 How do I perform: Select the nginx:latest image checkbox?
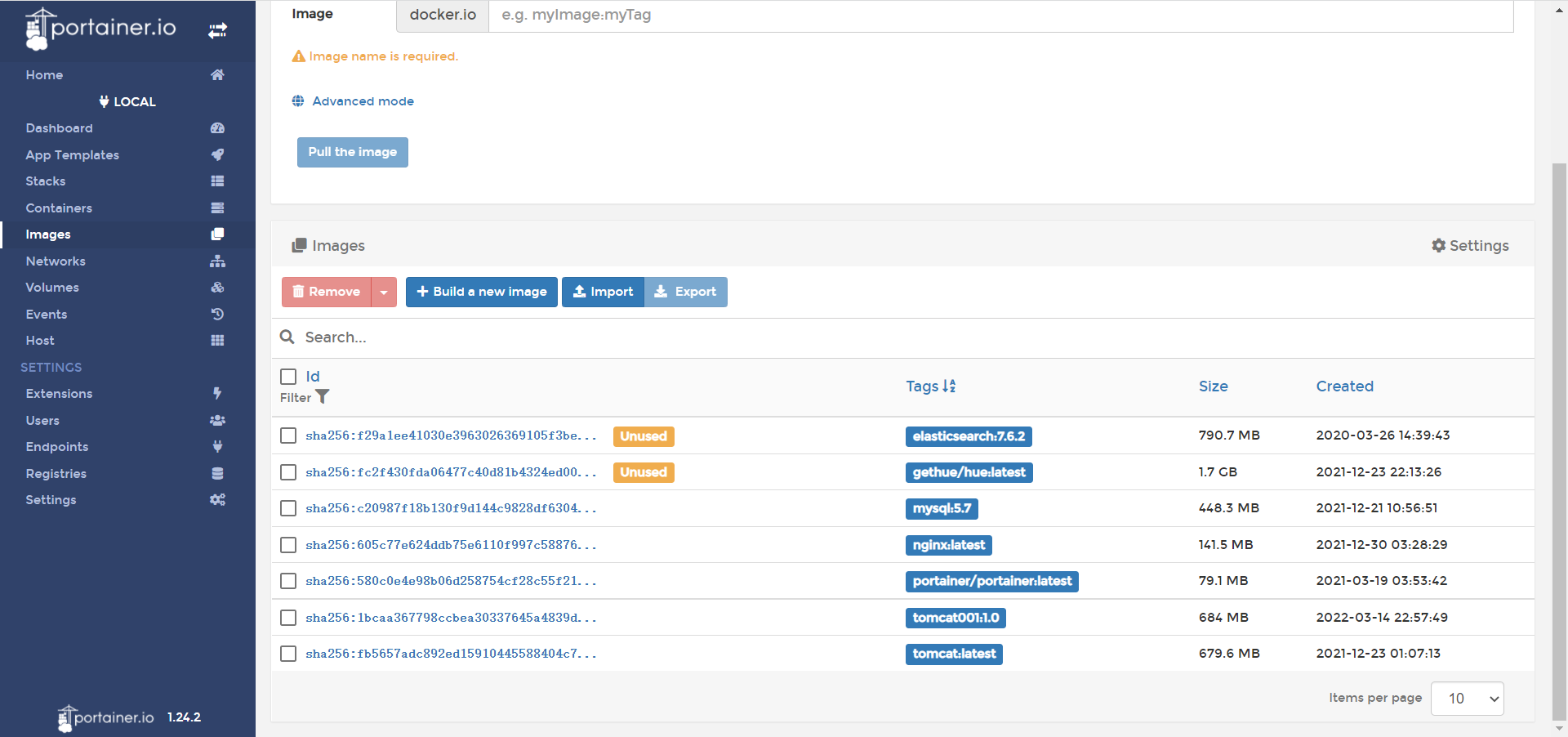coord(288,545)
